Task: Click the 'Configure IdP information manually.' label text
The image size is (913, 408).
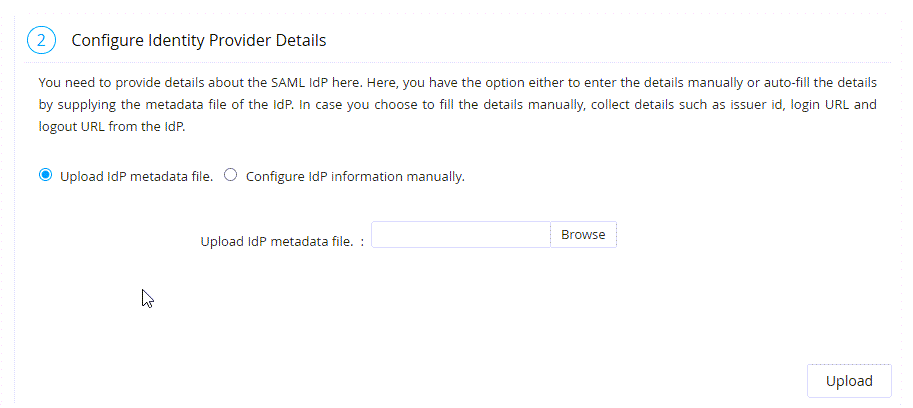Action: (x=355, y=177)
